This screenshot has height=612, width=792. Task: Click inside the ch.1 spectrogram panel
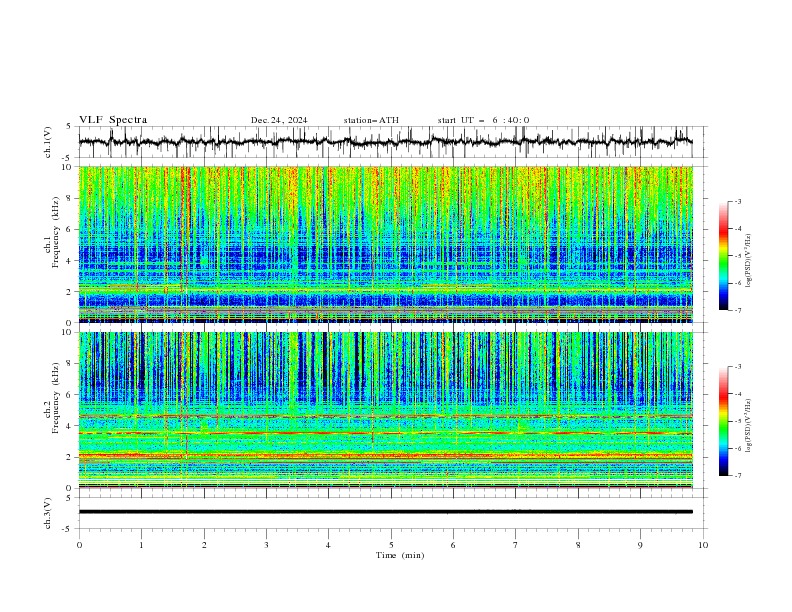pos(386,244)
